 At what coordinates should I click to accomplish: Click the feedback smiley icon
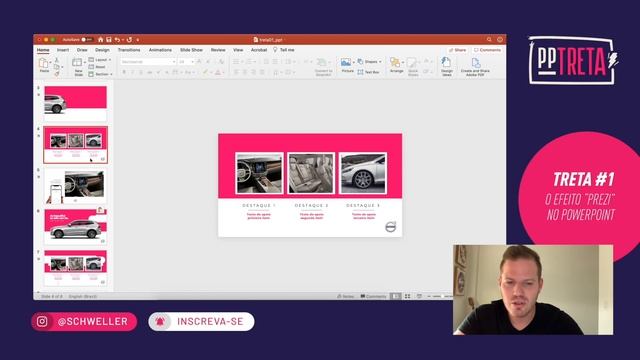[x=500, y=40]
